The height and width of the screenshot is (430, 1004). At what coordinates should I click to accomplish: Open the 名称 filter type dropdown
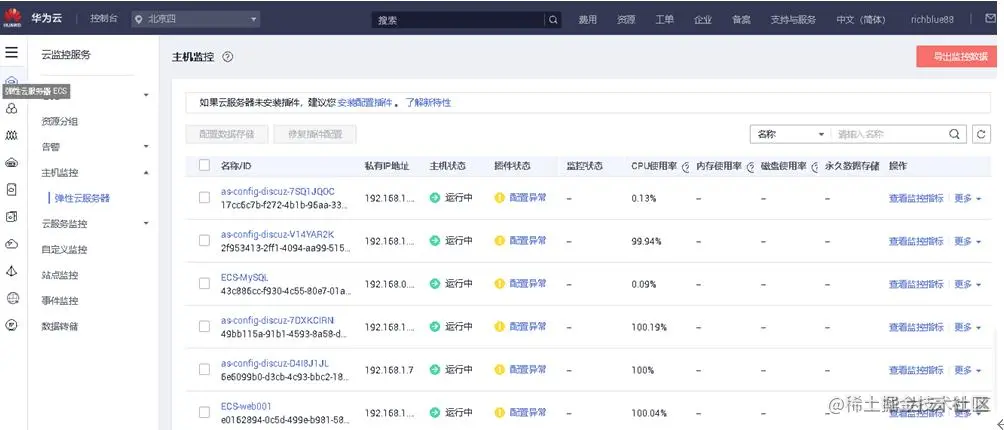[790, 134]
